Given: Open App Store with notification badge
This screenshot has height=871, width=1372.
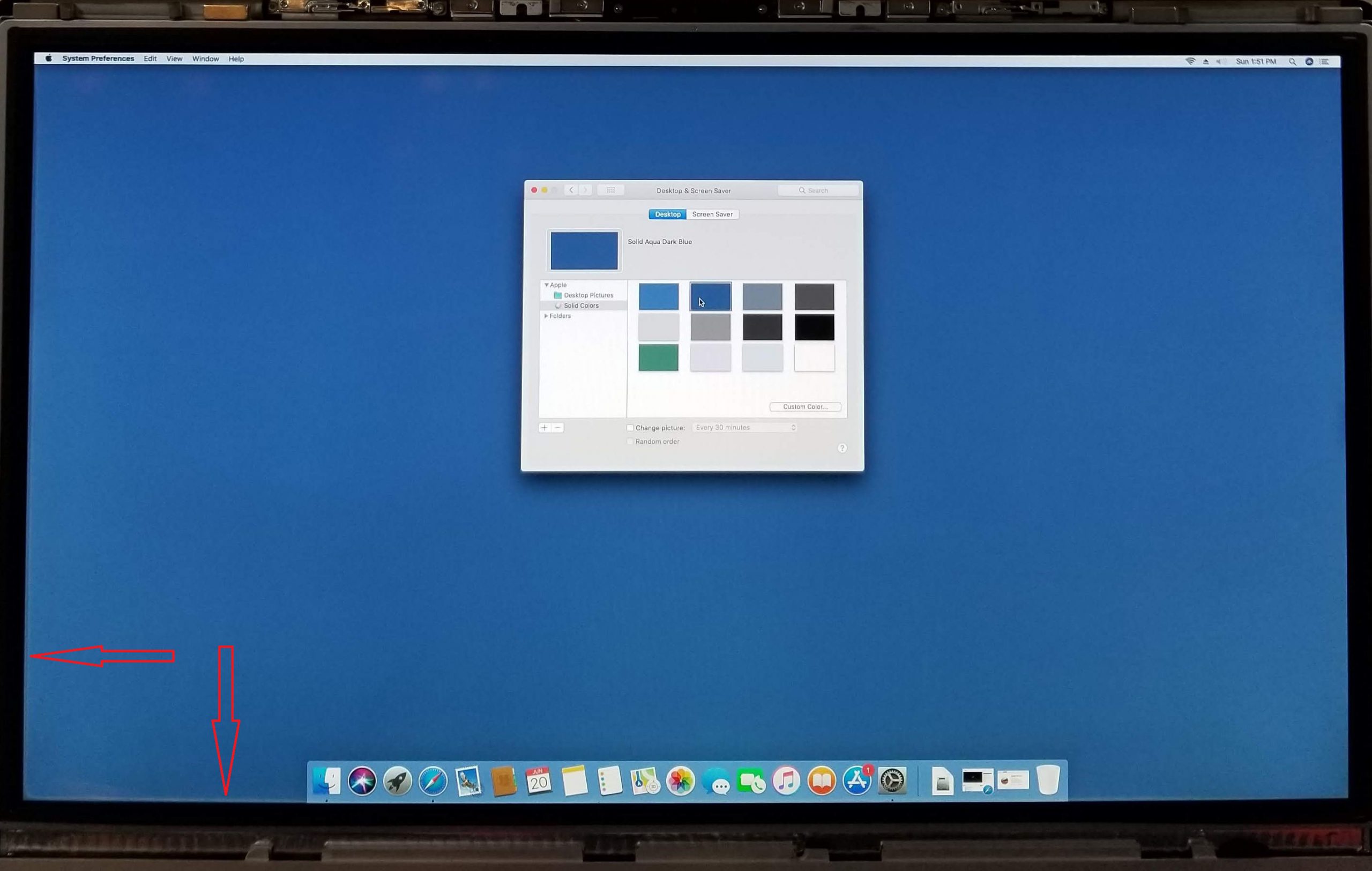Looking at the screenshot, I should (x=857, y=780).
